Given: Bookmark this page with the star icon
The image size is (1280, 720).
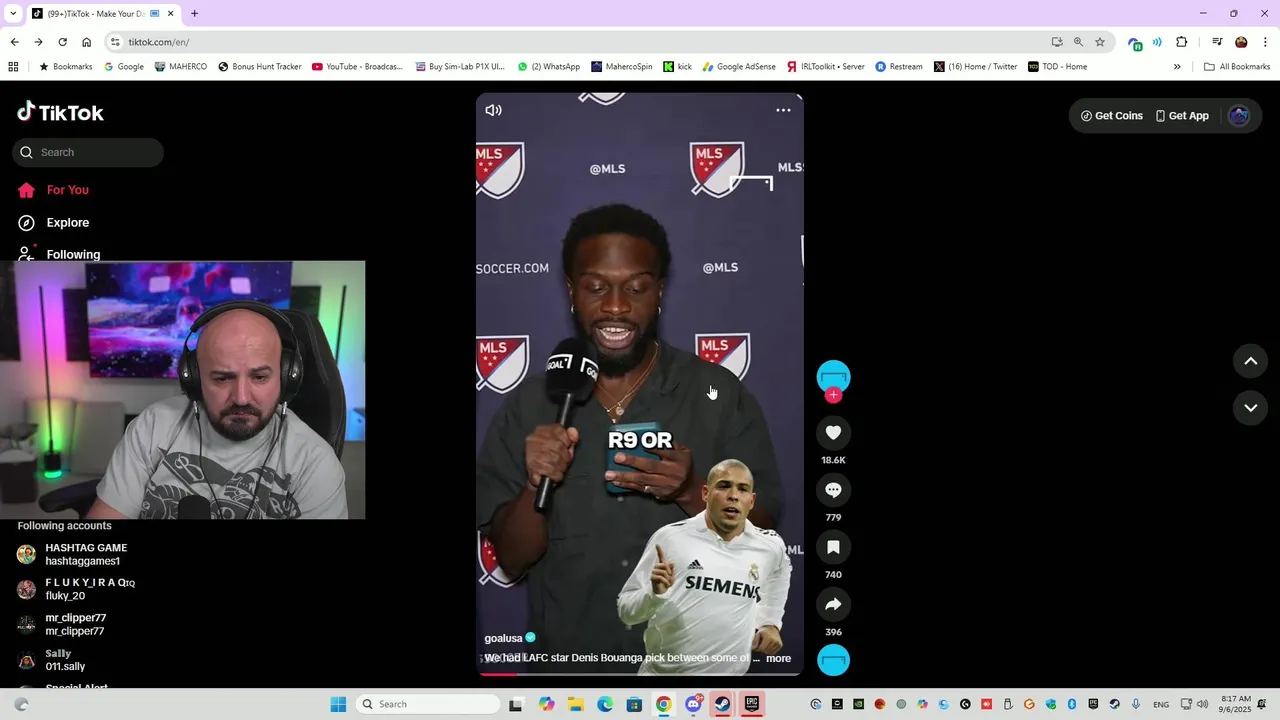Looking at the screenshot, I should (x=1100, y=42).
